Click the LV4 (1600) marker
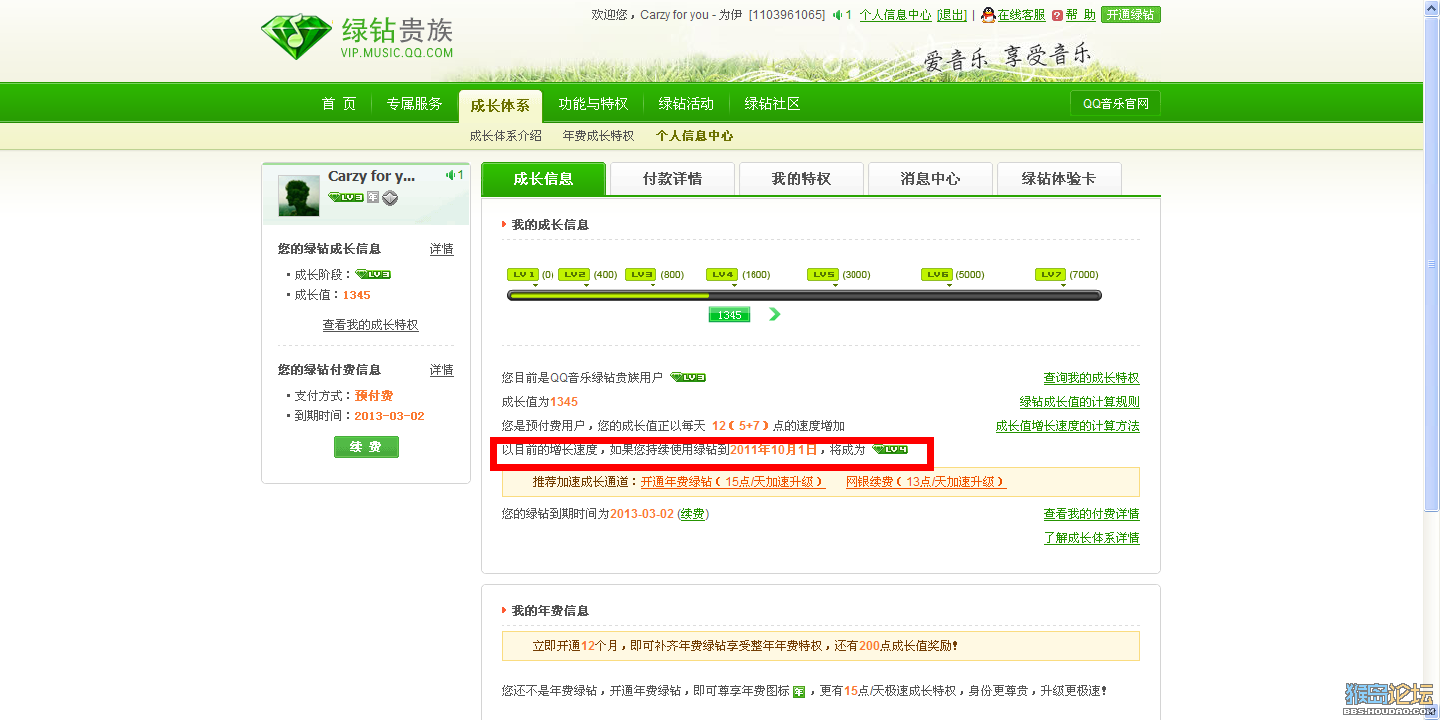This screenshot has width=1440, height=720. coord(722,274)
